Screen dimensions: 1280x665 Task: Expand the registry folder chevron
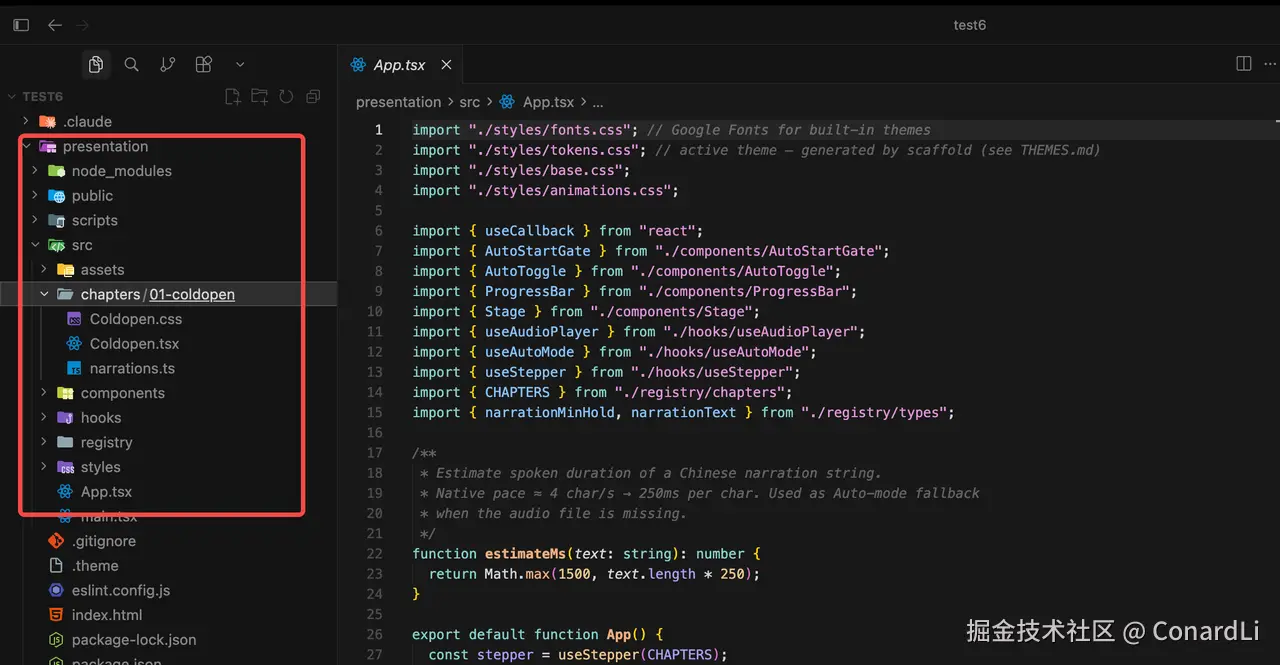[x=44, y=443]
